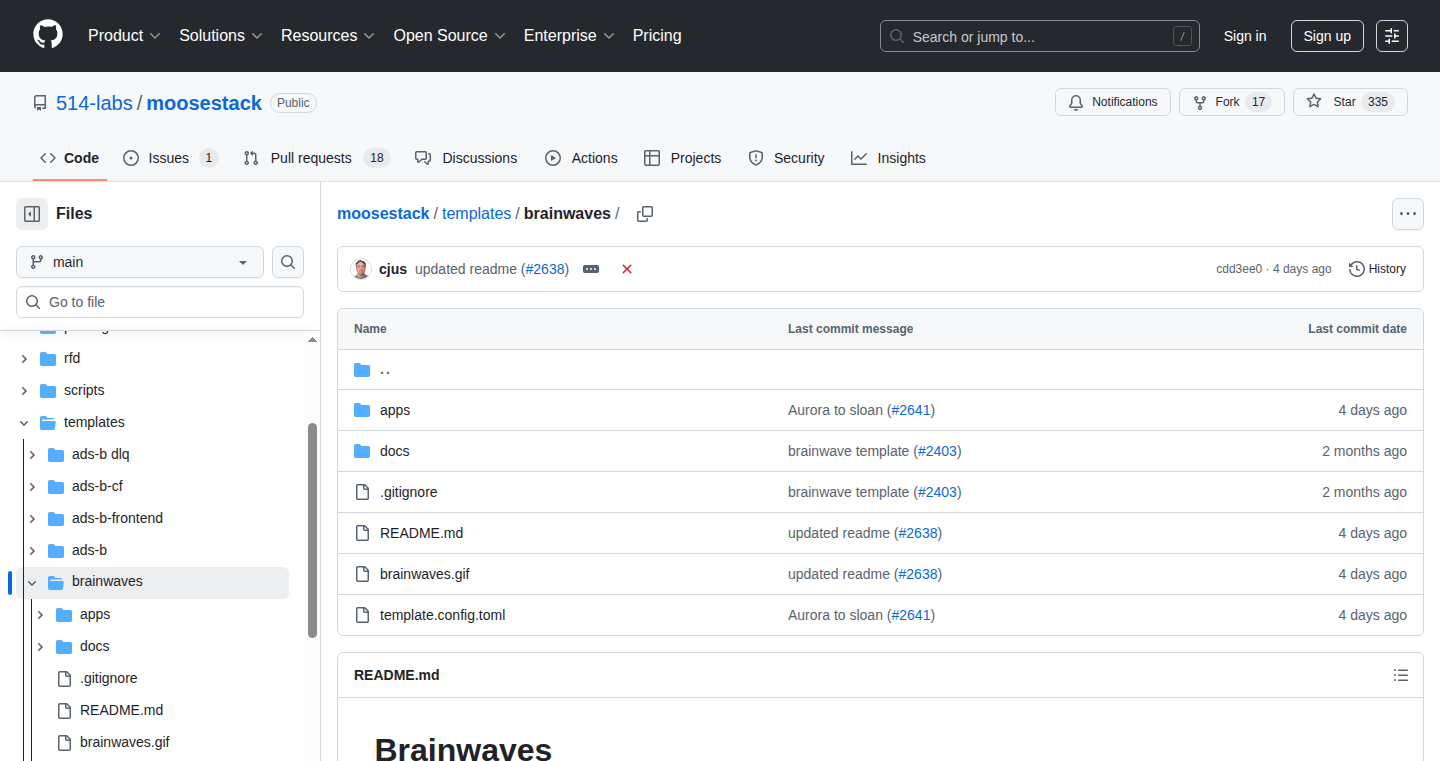Search this repository with the magnifier button
This screenshot has height=761, width=1440.
(288, 262)
